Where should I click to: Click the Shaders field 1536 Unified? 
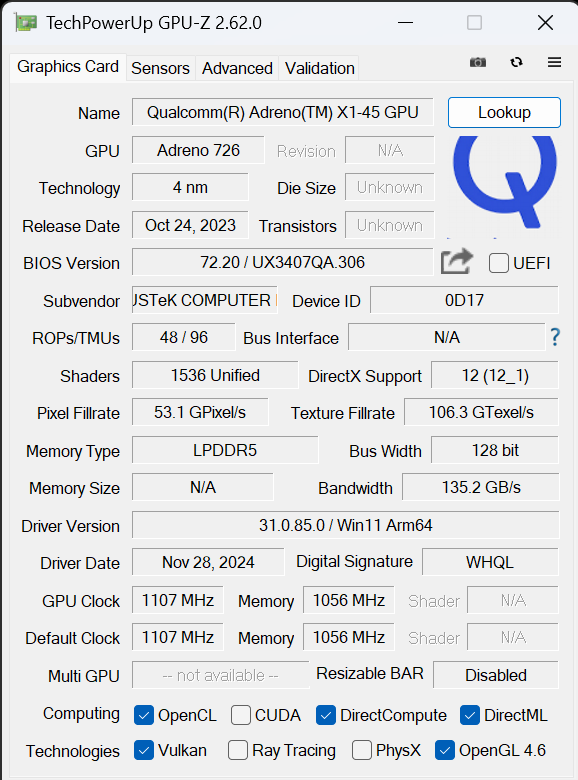215,375
